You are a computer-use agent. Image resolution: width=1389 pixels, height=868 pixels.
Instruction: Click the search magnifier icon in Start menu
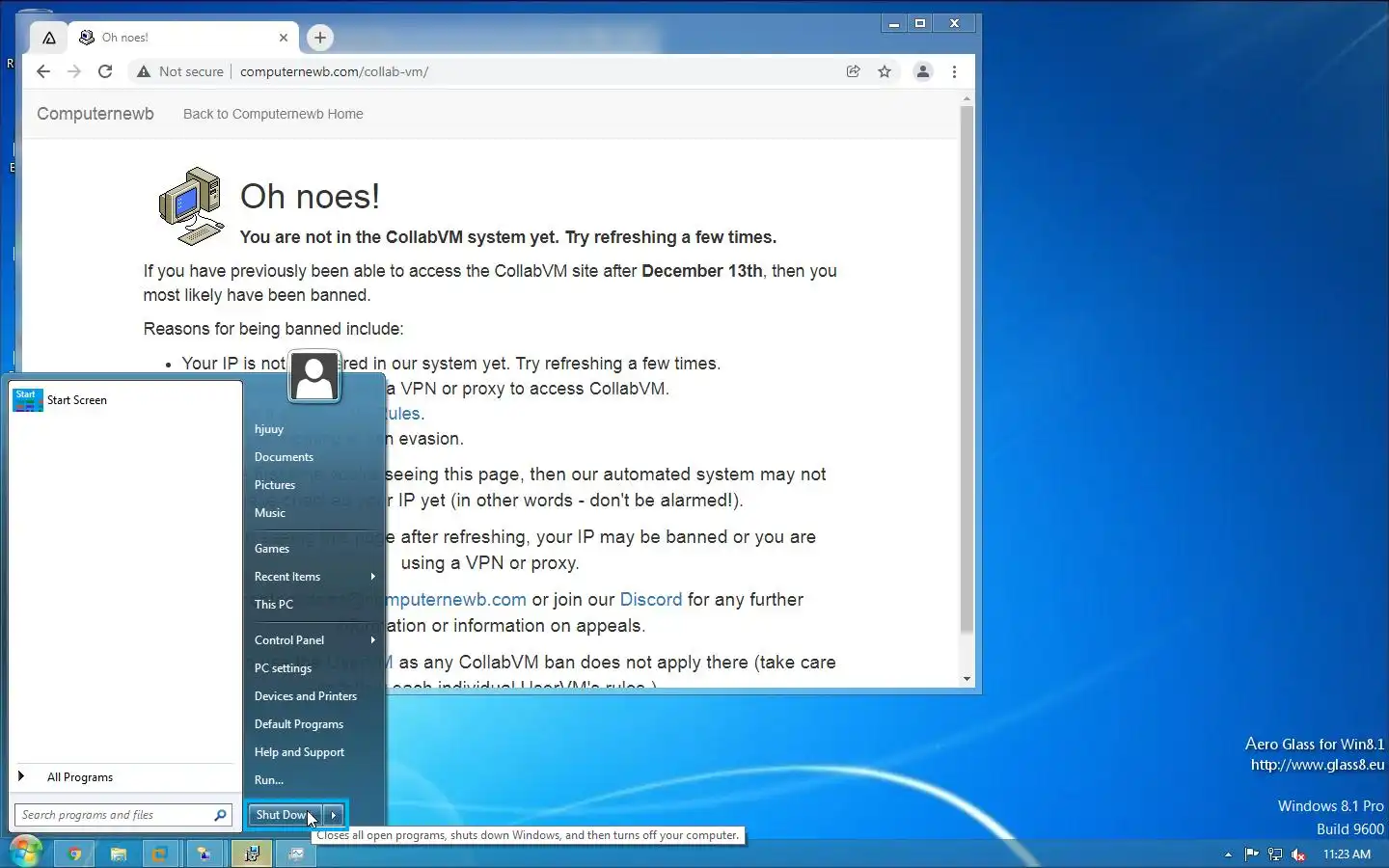221,815
